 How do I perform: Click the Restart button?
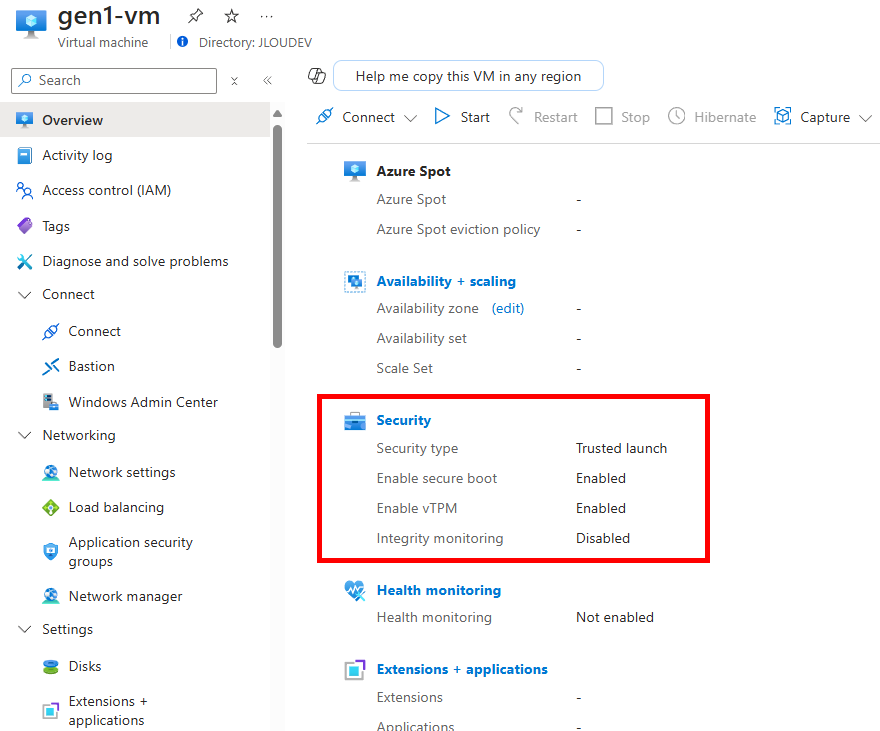click(543, 117)
